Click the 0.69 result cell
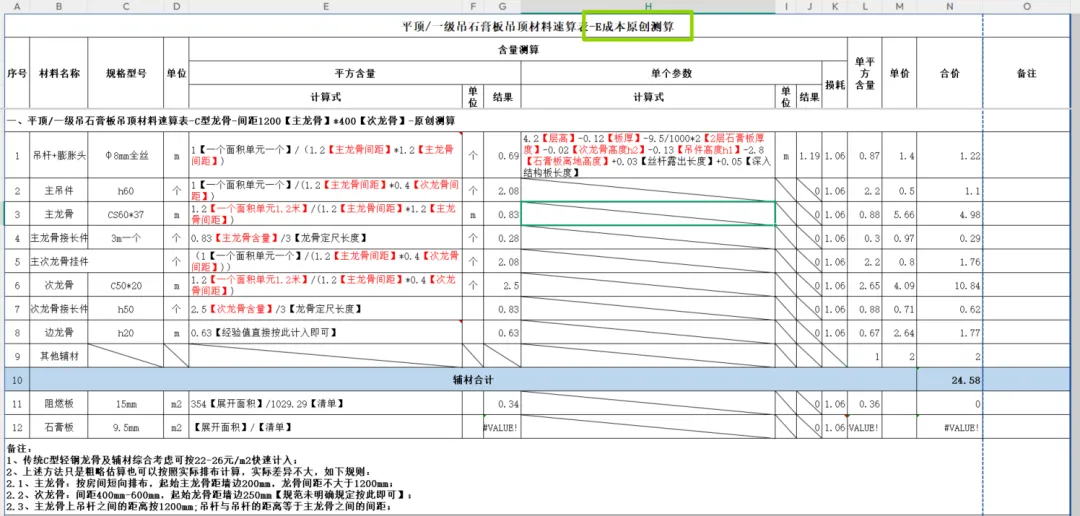This screenshot has width=1080, height=516. tap(502, 156)
